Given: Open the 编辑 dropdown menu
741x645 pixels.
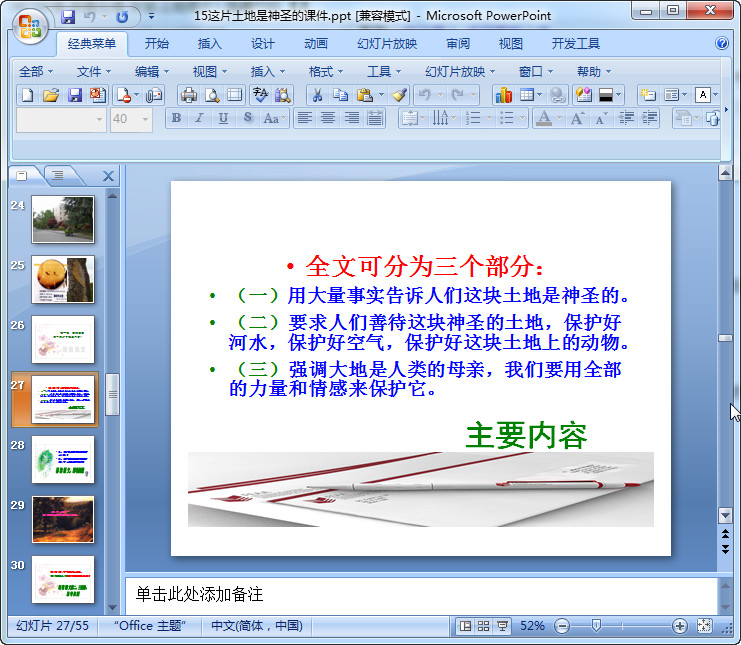Looking at the screenshot, I should pos(152,72).
